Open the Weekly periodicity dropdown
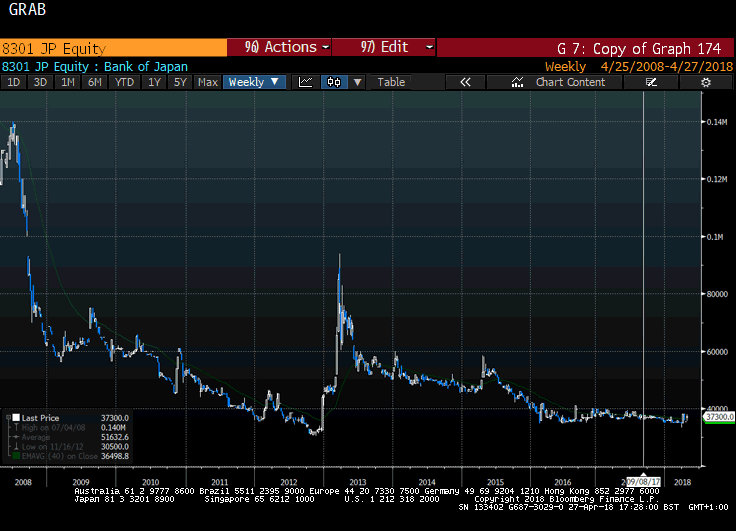This screenshot has height=531, width=736. (x=255, y=82)
